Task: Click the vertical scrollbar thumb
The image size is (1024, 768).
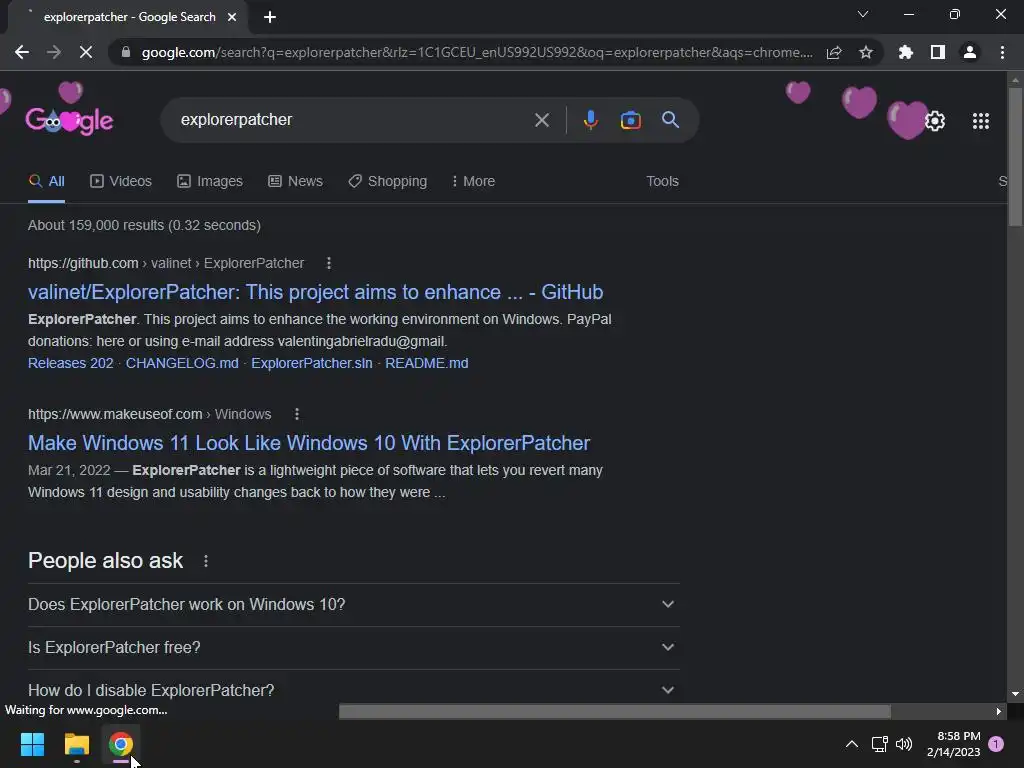Action: 1015,157
